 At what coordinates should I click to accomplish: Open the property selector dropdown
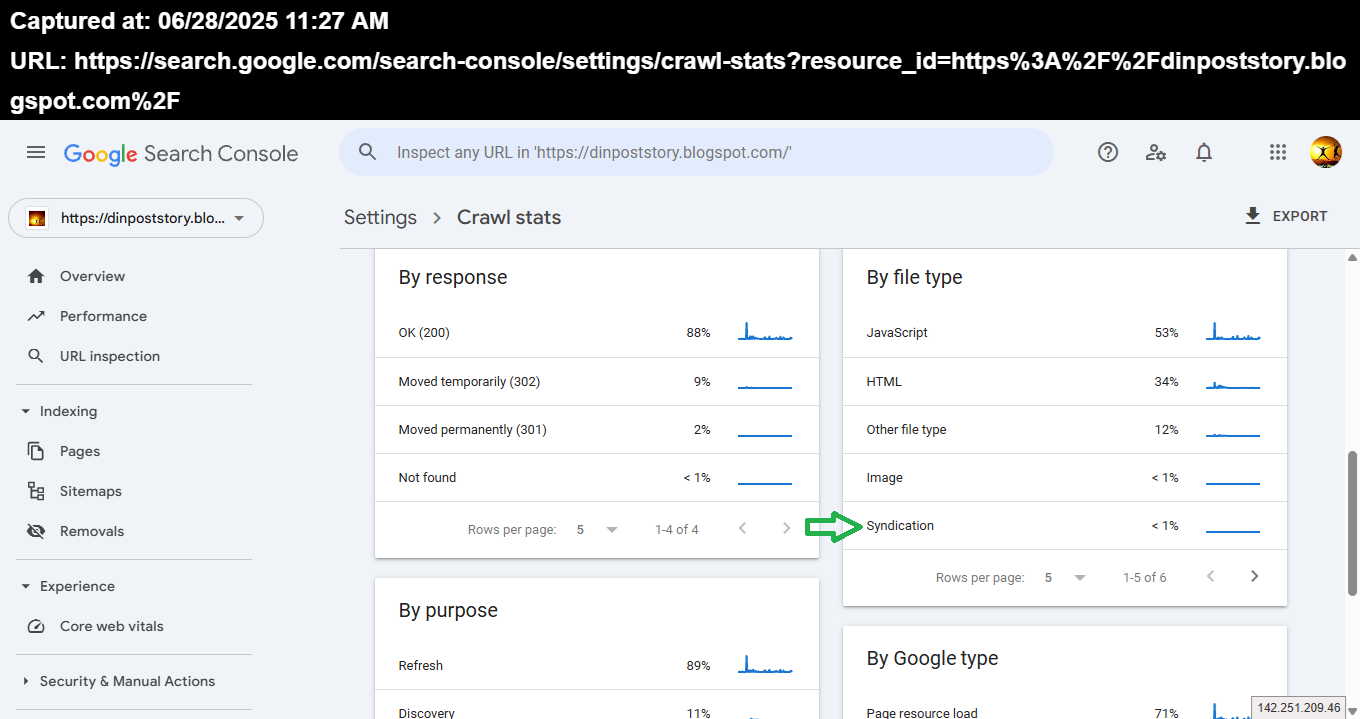tap(136, 218)
